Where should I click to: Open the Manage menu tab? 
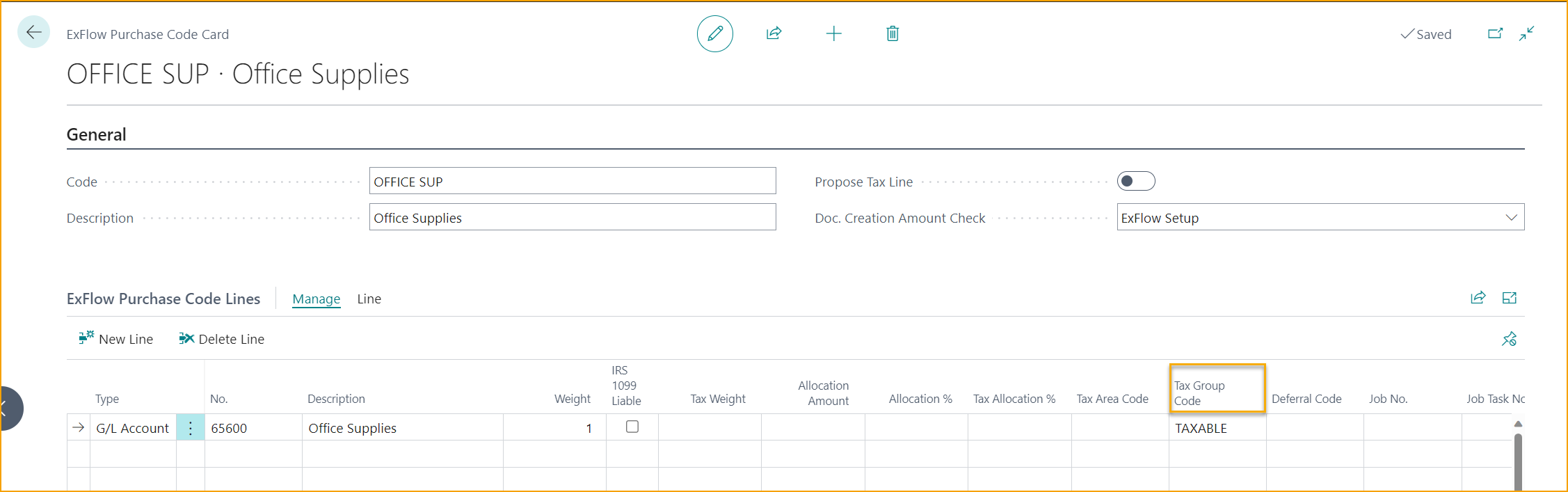click(x=317, y=299)
